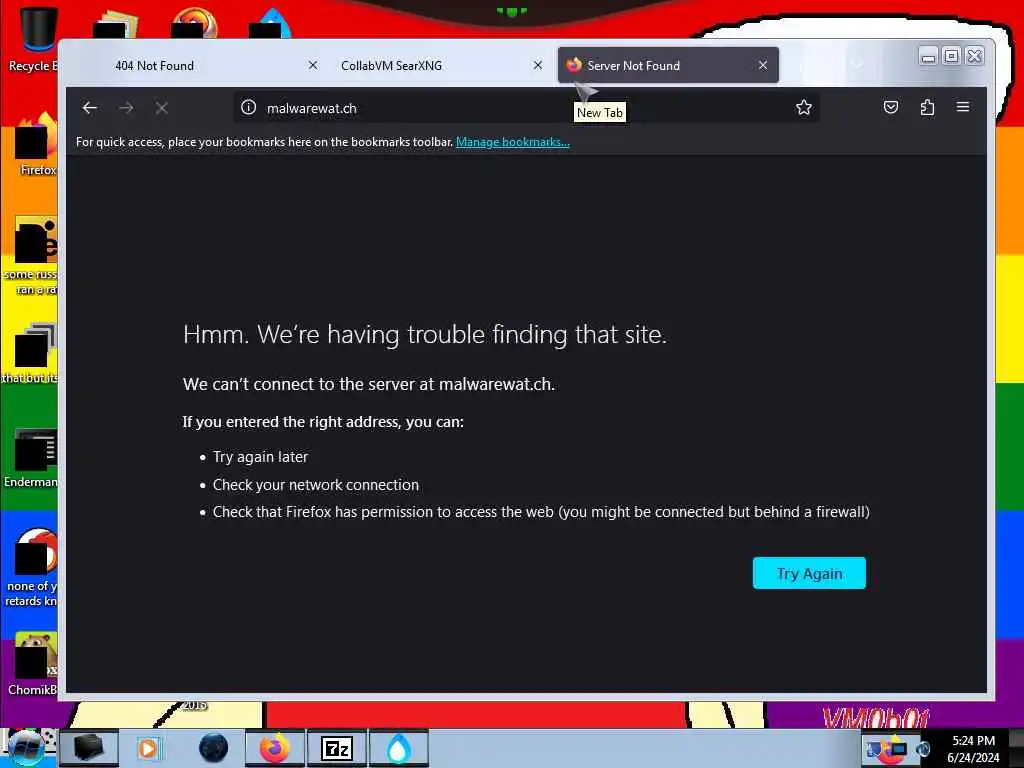Click the malwarewat.ch address bar
The width and height of the screenshot is (1024, 768).
point(526,108)
